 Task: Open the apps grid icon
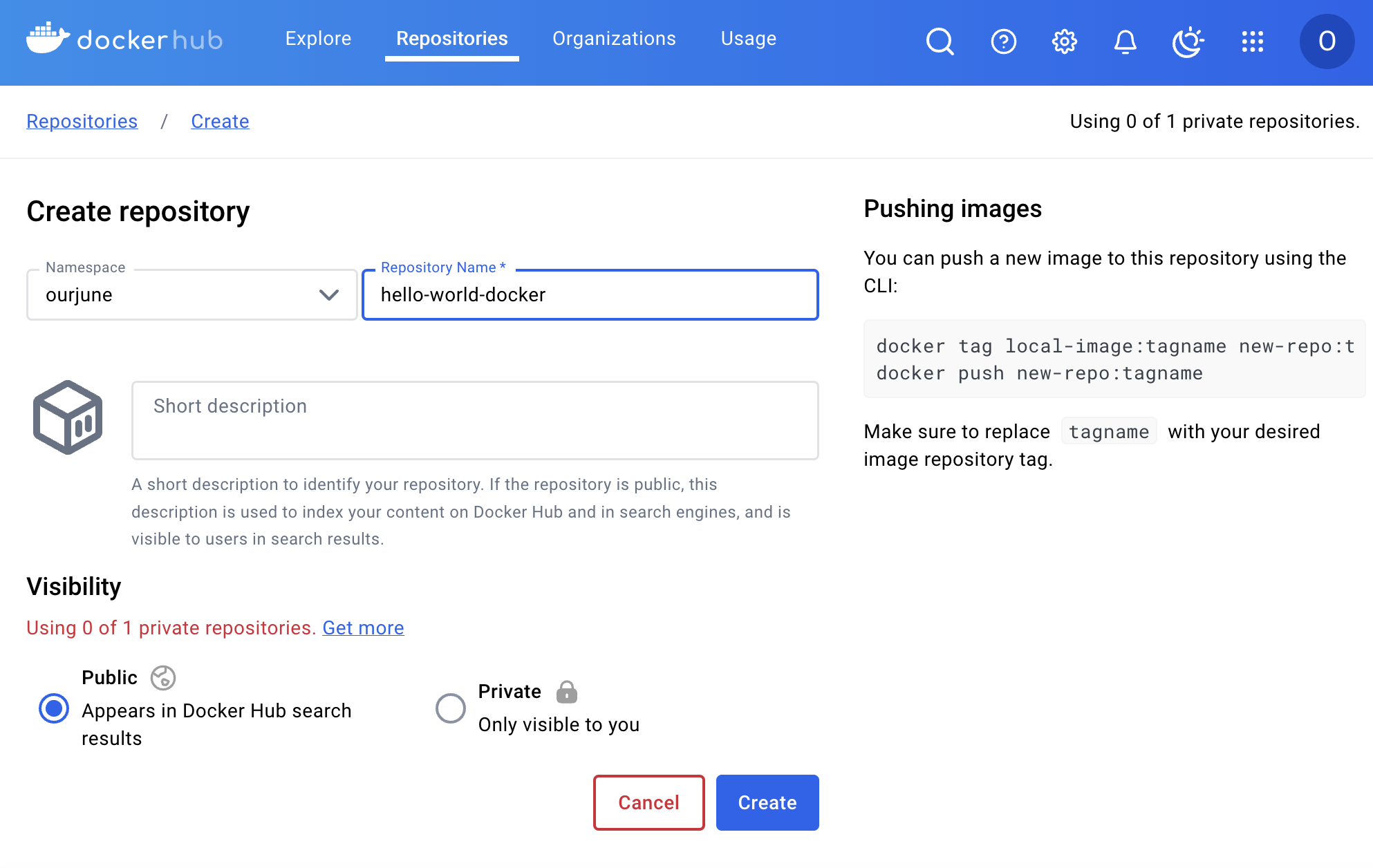click(1252, 41)
